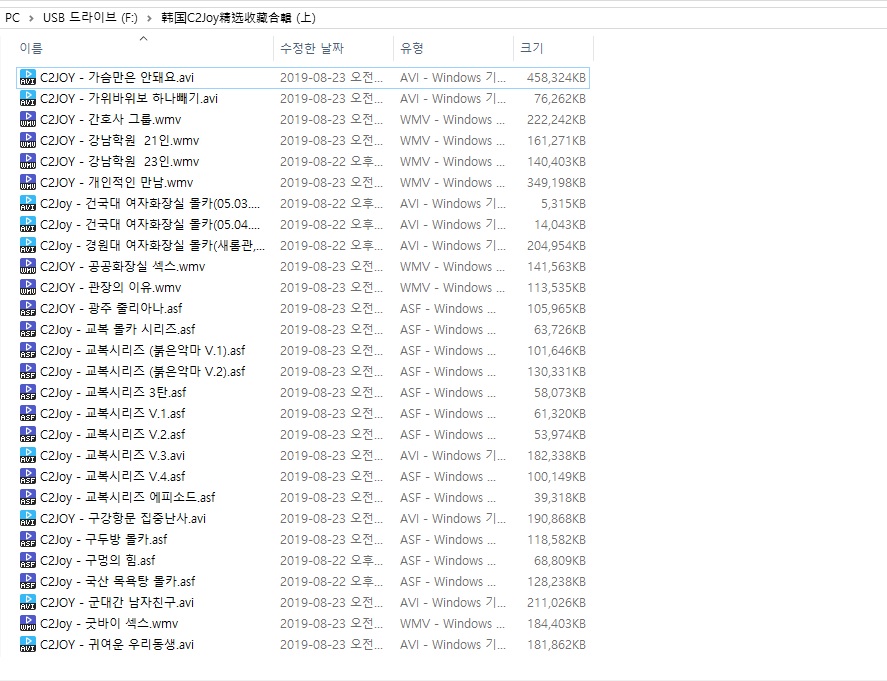Go to PC in the address breadcrumb
This screenshot has width=887, height=681.
coord(12,18)
